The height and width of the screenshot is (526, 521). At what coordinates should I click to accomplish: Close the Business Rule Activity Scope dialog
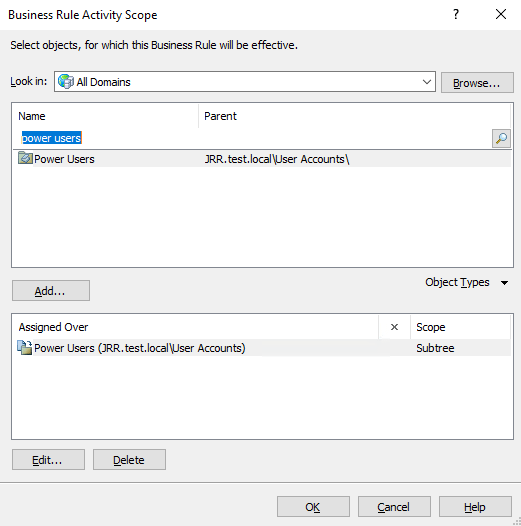pos(501,14)
